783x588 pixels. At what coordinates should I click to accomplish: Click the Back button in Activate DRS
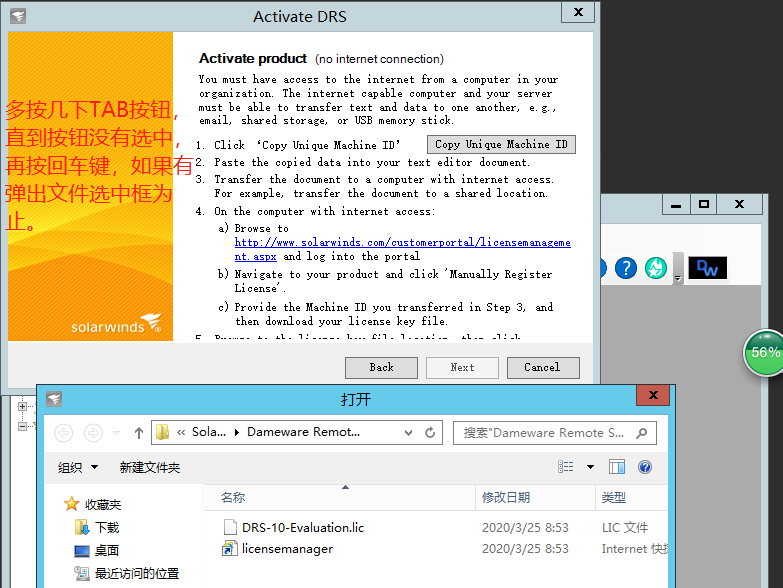point(381,367)
